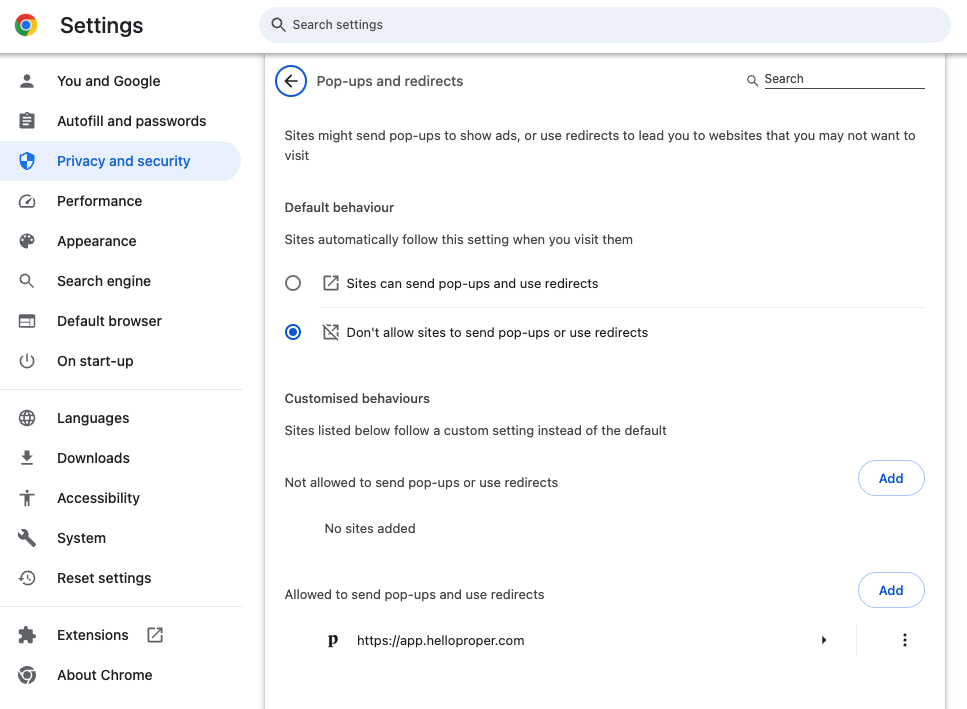Add a site to the Allowed list

point(891,591)
